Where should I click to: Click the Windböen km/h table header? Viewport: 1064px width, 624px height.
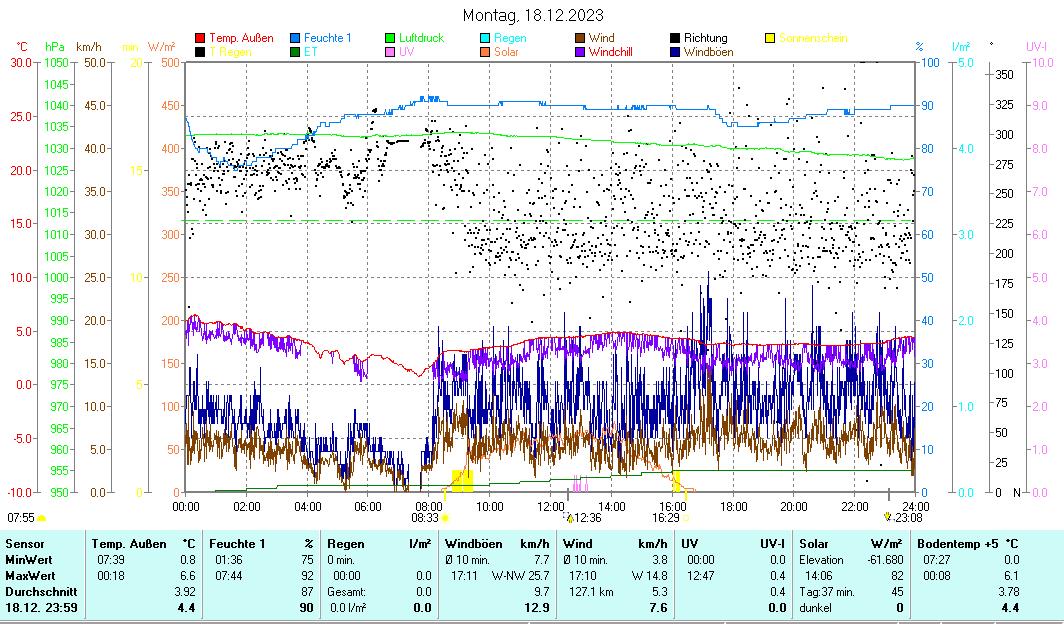tap(497, 543)
